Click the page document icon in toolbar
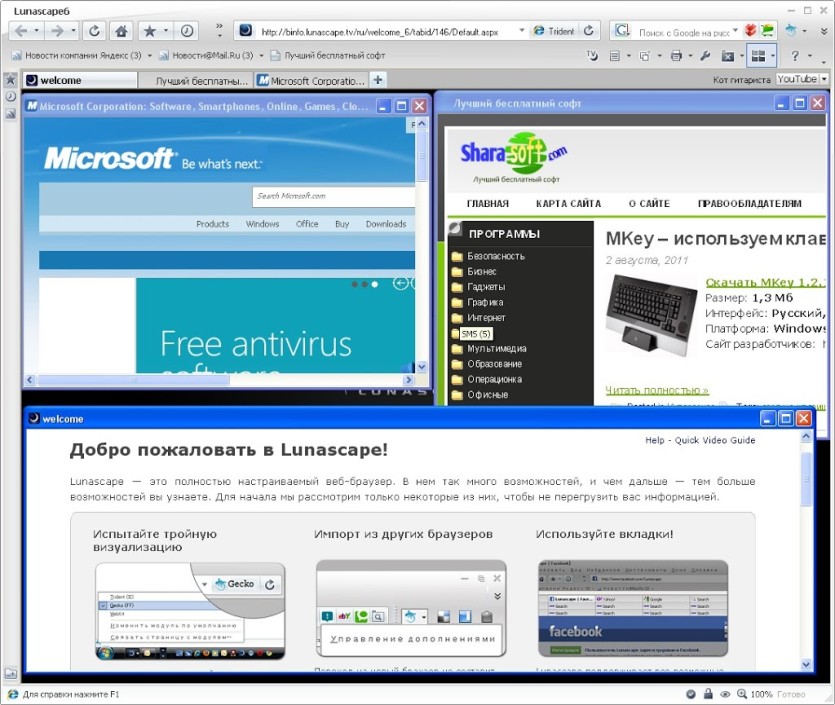 pyautogui.click(x=615, y=55)
